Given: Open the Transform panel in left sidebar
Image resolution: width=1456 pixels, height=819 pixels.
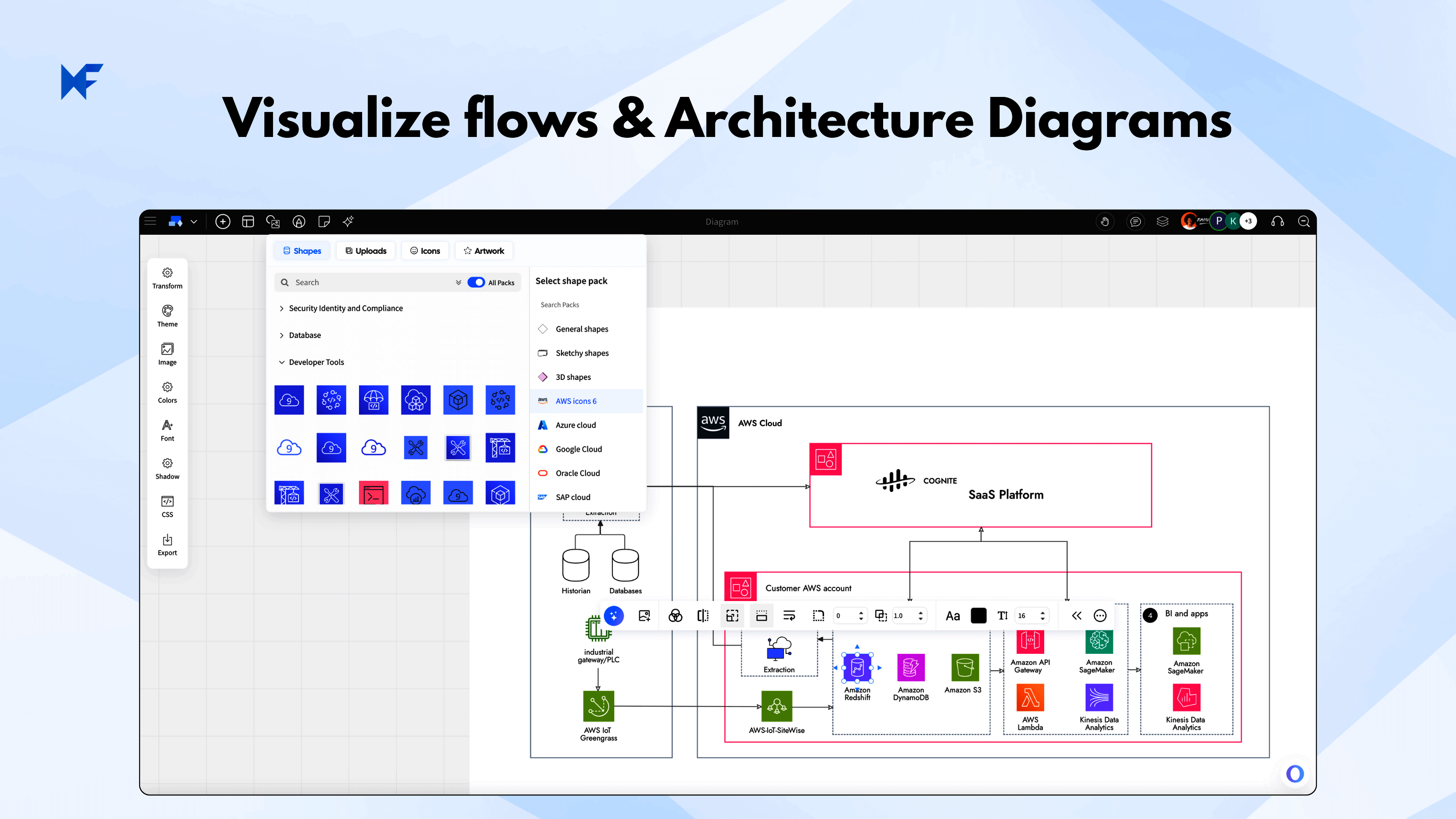Looking at the screenshot, I should pyautogui.click(x=167, y=278).
